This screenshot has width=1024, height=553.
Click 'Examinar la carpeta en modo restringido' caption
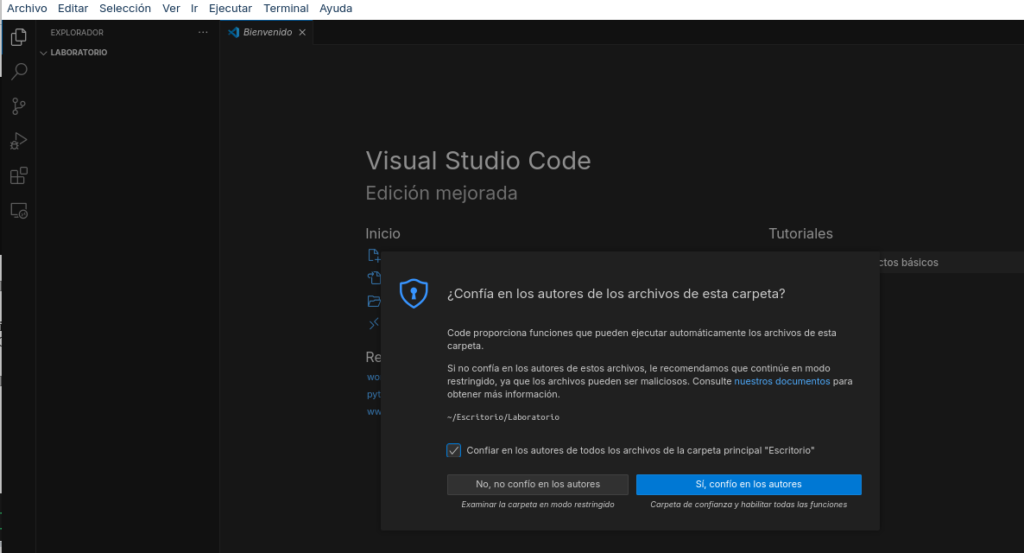click(x=537, y=505)
